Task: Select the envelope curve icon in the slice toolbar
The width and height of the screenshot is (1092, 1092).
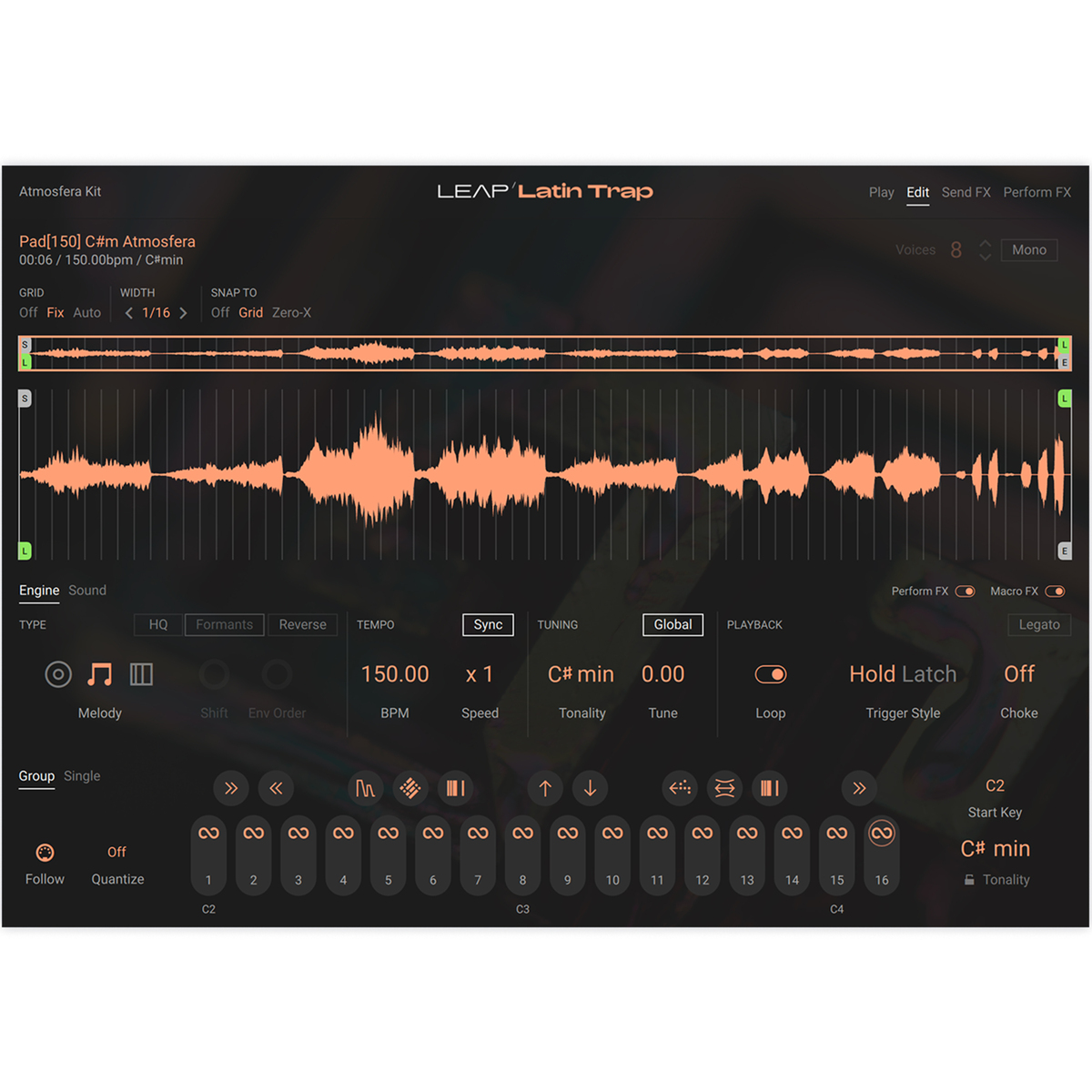Action: pyautogui.click(x=365, y=788)
